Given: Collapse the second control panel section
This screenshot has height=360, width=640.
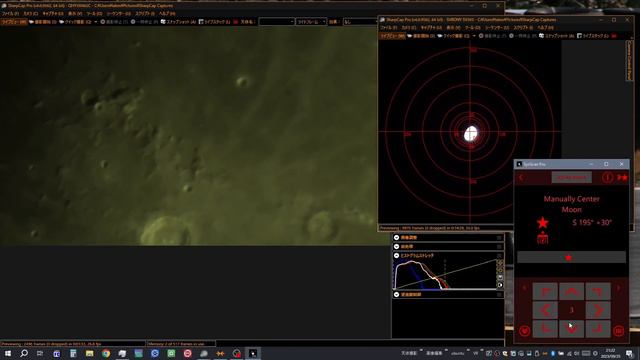Looking at the screenshot, I should (x=396, y=247).
